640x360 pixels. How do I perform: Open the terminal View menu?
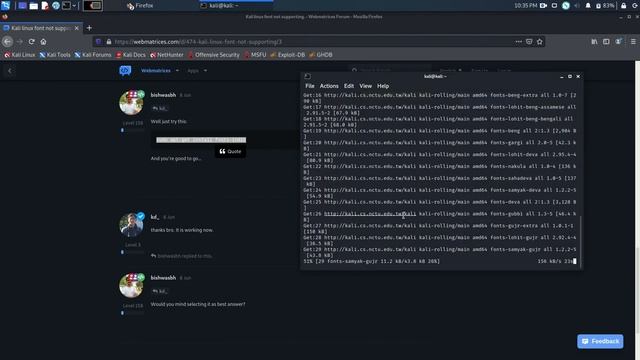(365, 86)
